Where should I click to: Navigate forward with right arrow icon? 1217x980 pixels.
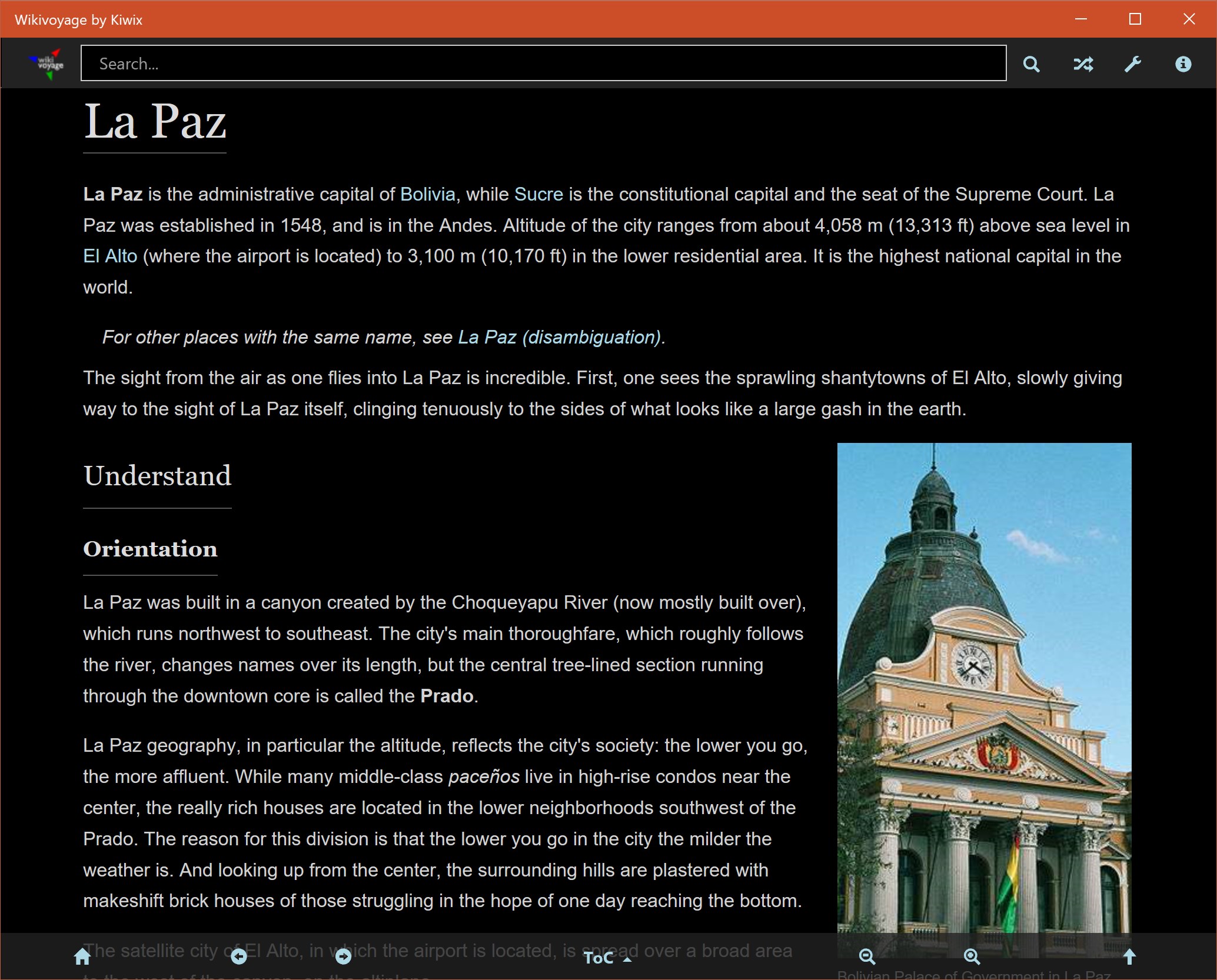tap(343, 957)
